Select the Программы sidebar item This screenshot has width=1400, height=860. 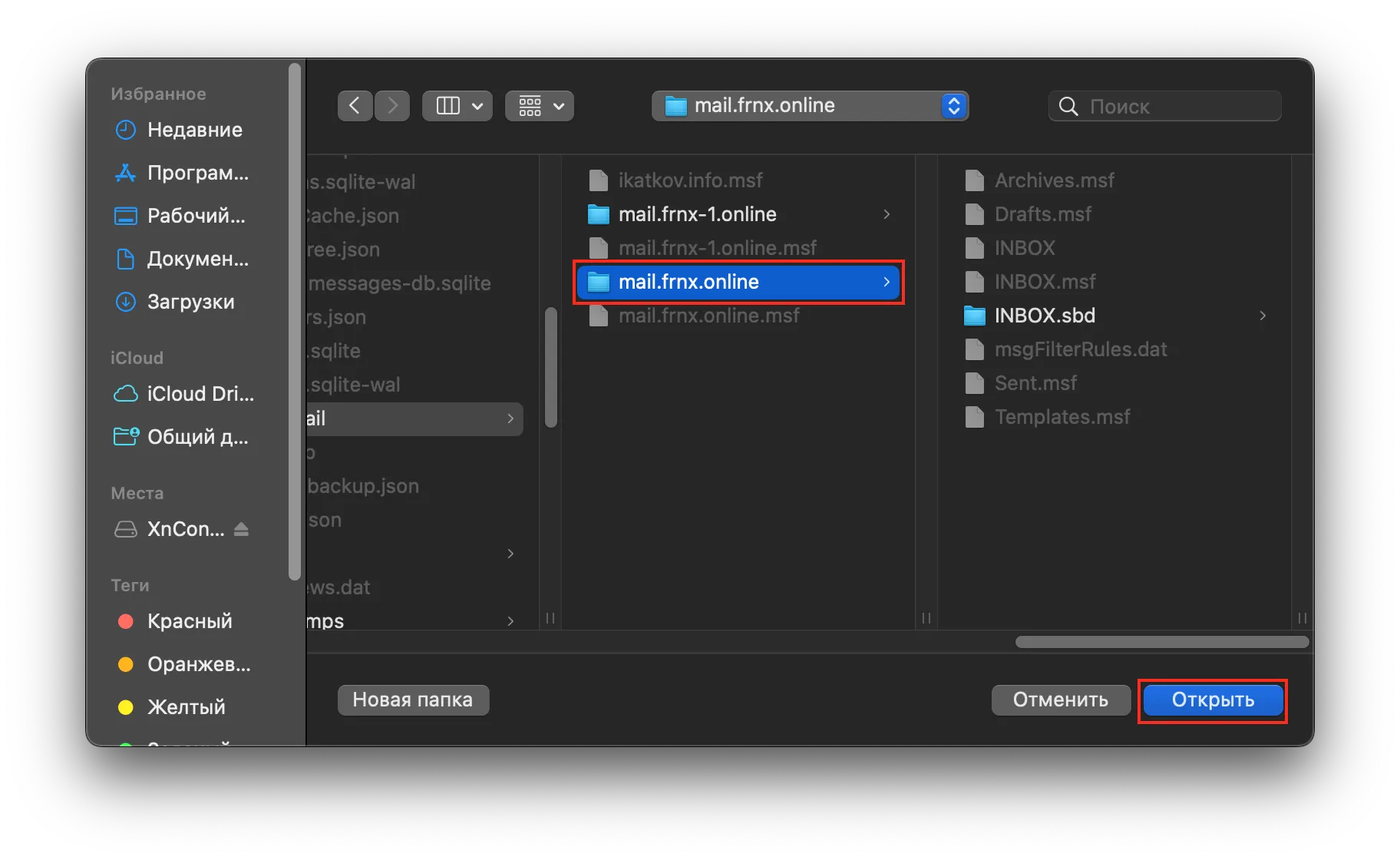[197, 173]
